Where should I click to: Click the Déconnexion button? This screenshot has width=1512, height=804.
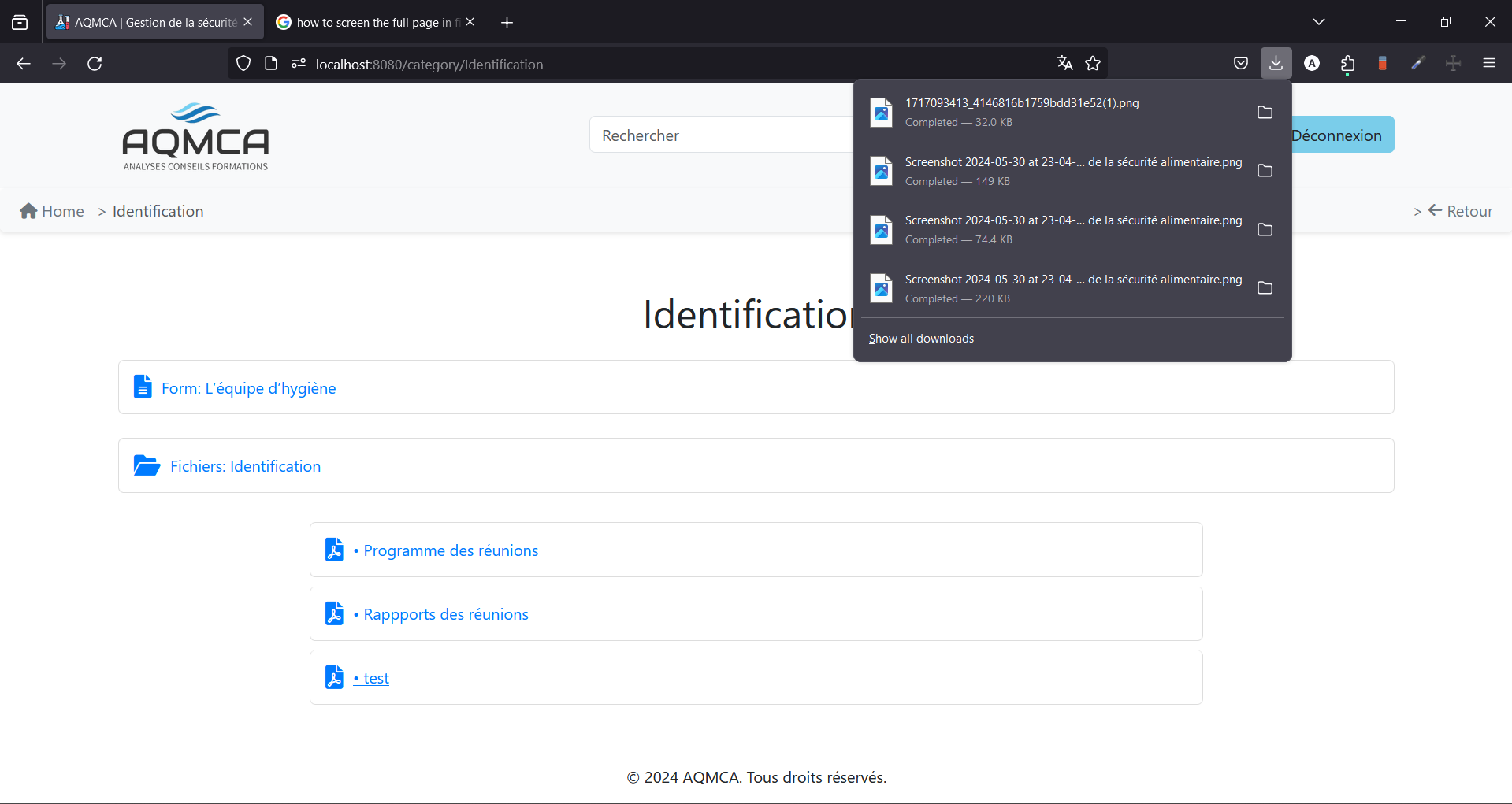click(1336, 135)
